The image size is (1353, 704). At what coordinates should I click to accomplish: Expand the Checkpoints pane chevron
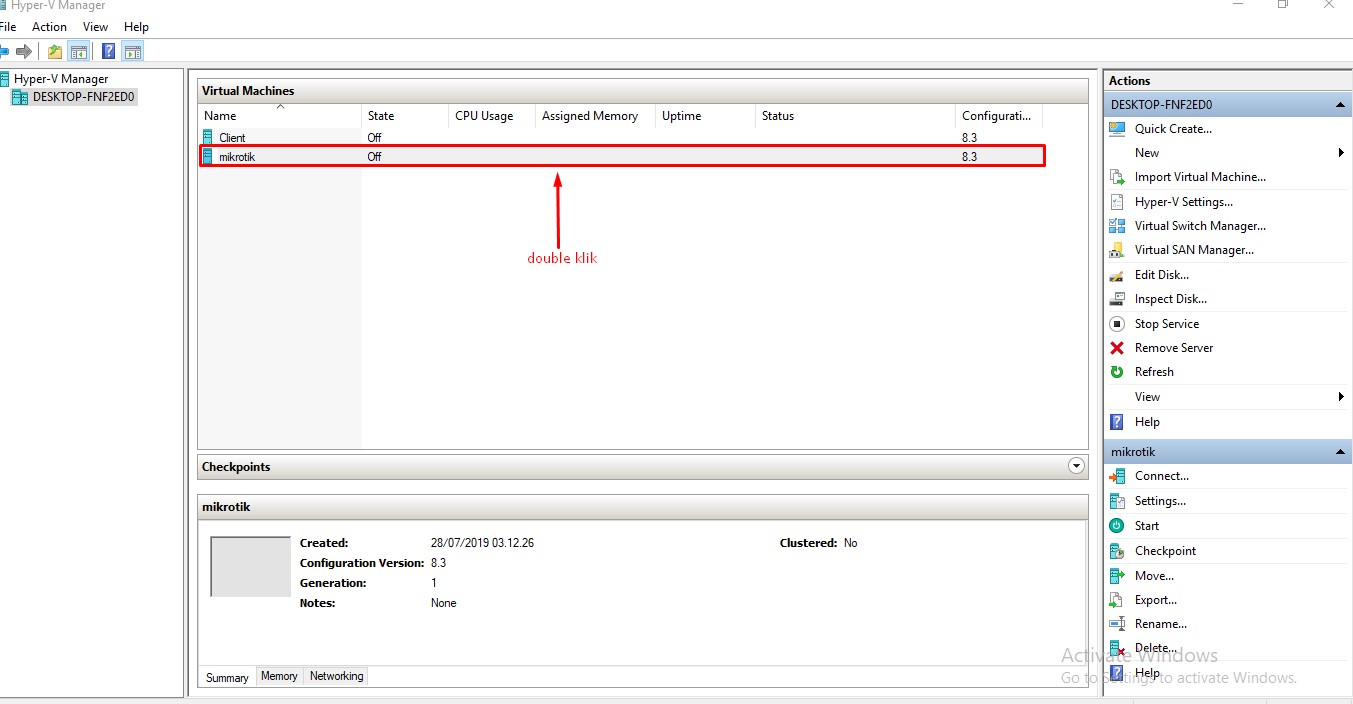tap(1076, 466)
